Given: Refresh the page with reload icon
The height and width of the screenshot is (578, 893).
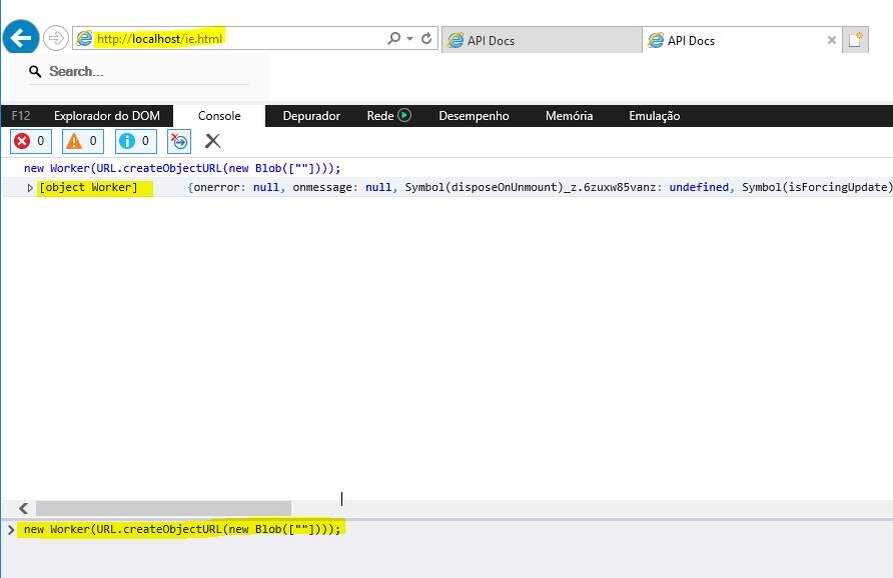Looking at the screenshot, I should pos(426,38).
